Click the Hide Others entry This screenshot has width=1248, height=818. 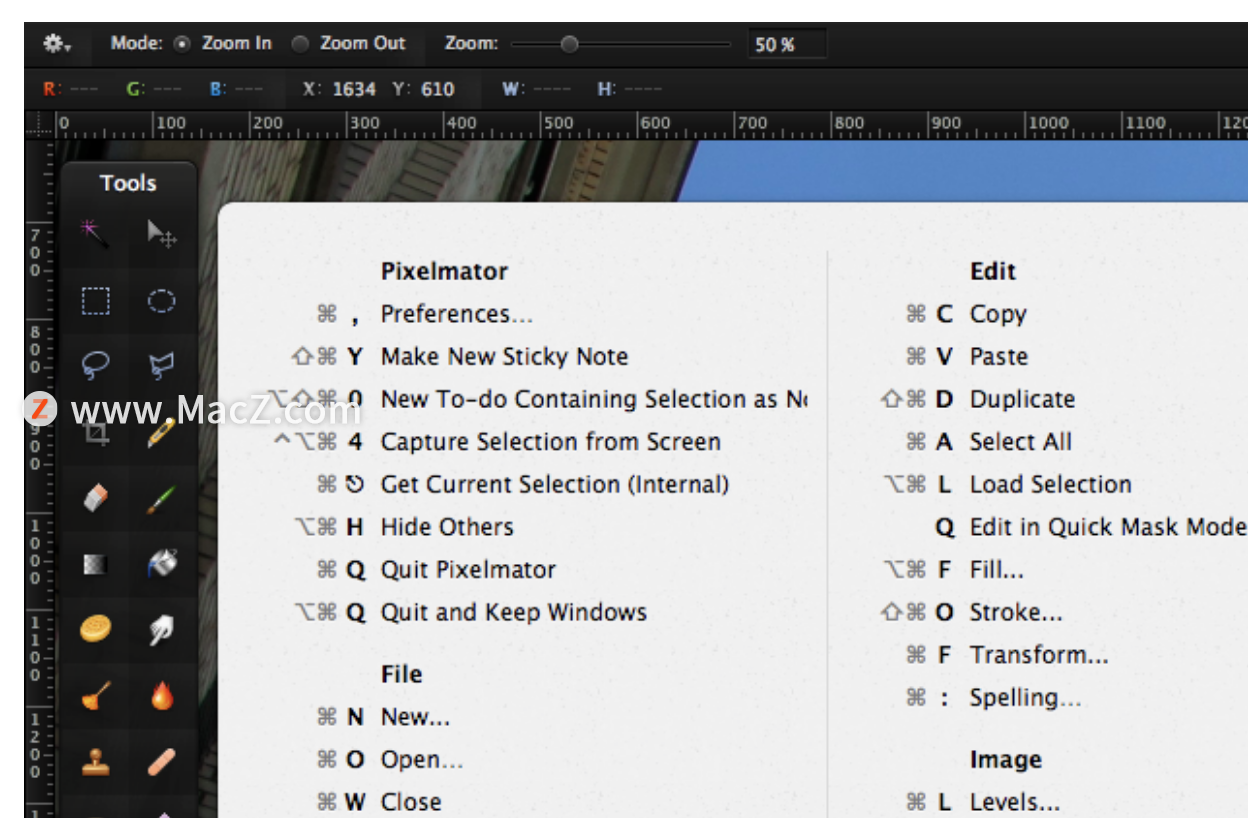point(447,527)
